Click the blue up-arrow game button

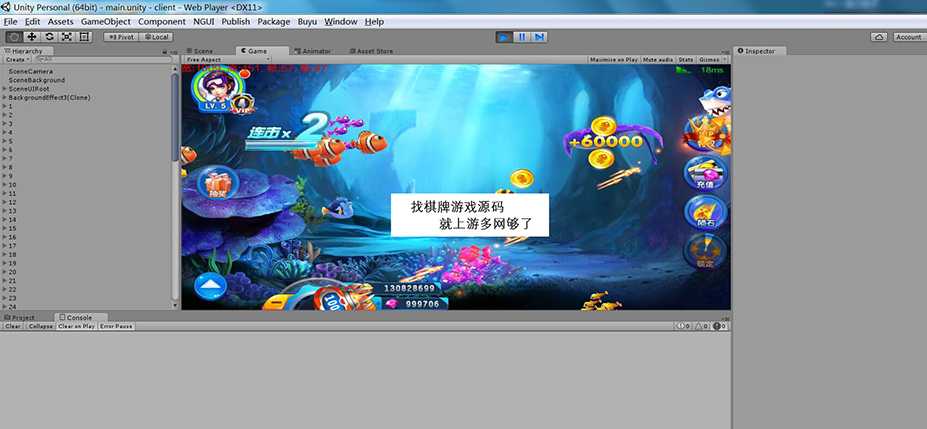pyautogui.click(x=210, y=287)
